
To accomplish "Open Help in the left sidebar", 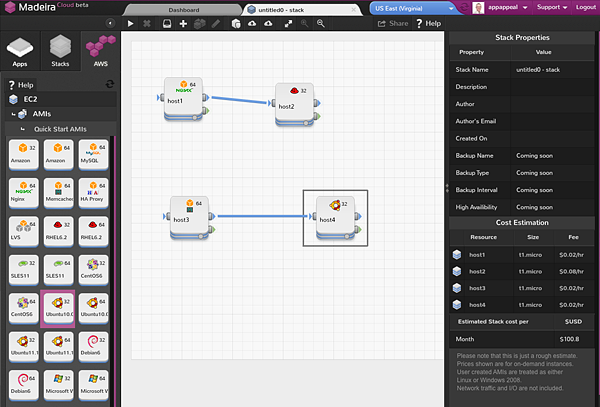I will point(21,85).
